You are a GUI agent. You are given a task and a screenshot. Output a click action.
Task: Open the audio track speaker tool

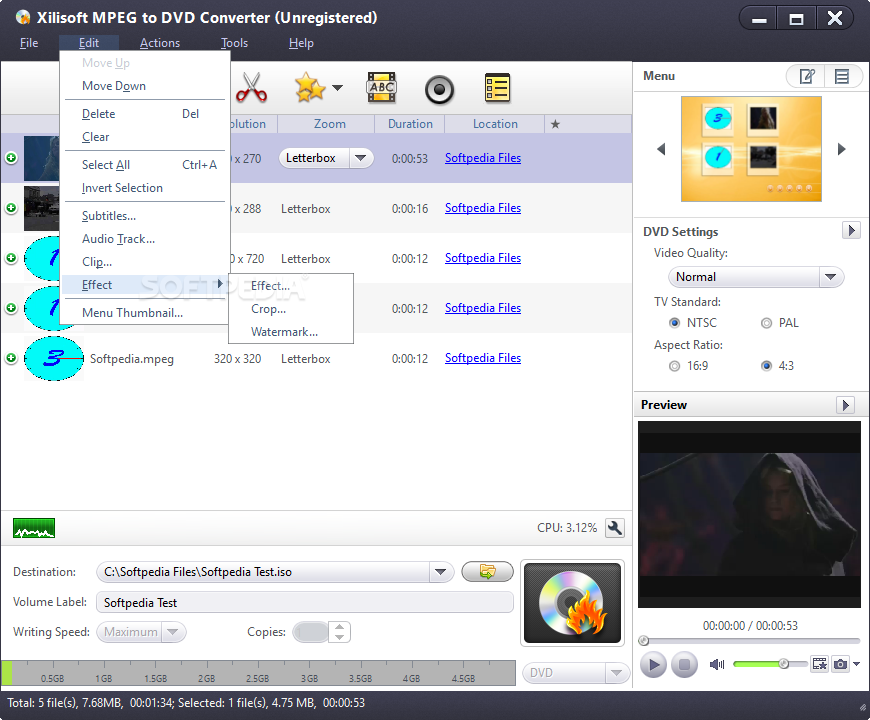pyautogui.click(x=439, y=89)
